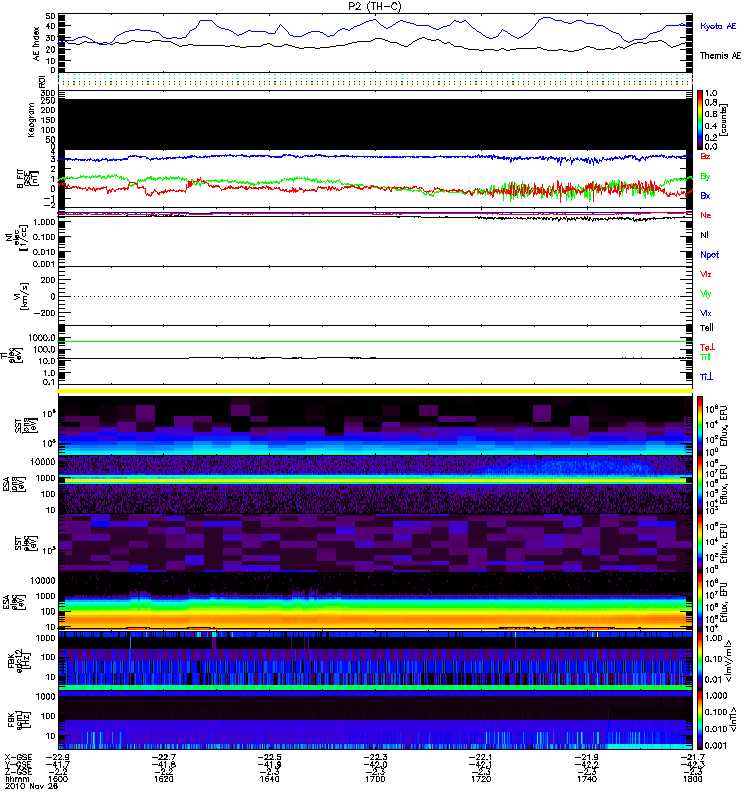
Task: Click the FBK electric field mV/m color bar
Action: click(700, 661)
